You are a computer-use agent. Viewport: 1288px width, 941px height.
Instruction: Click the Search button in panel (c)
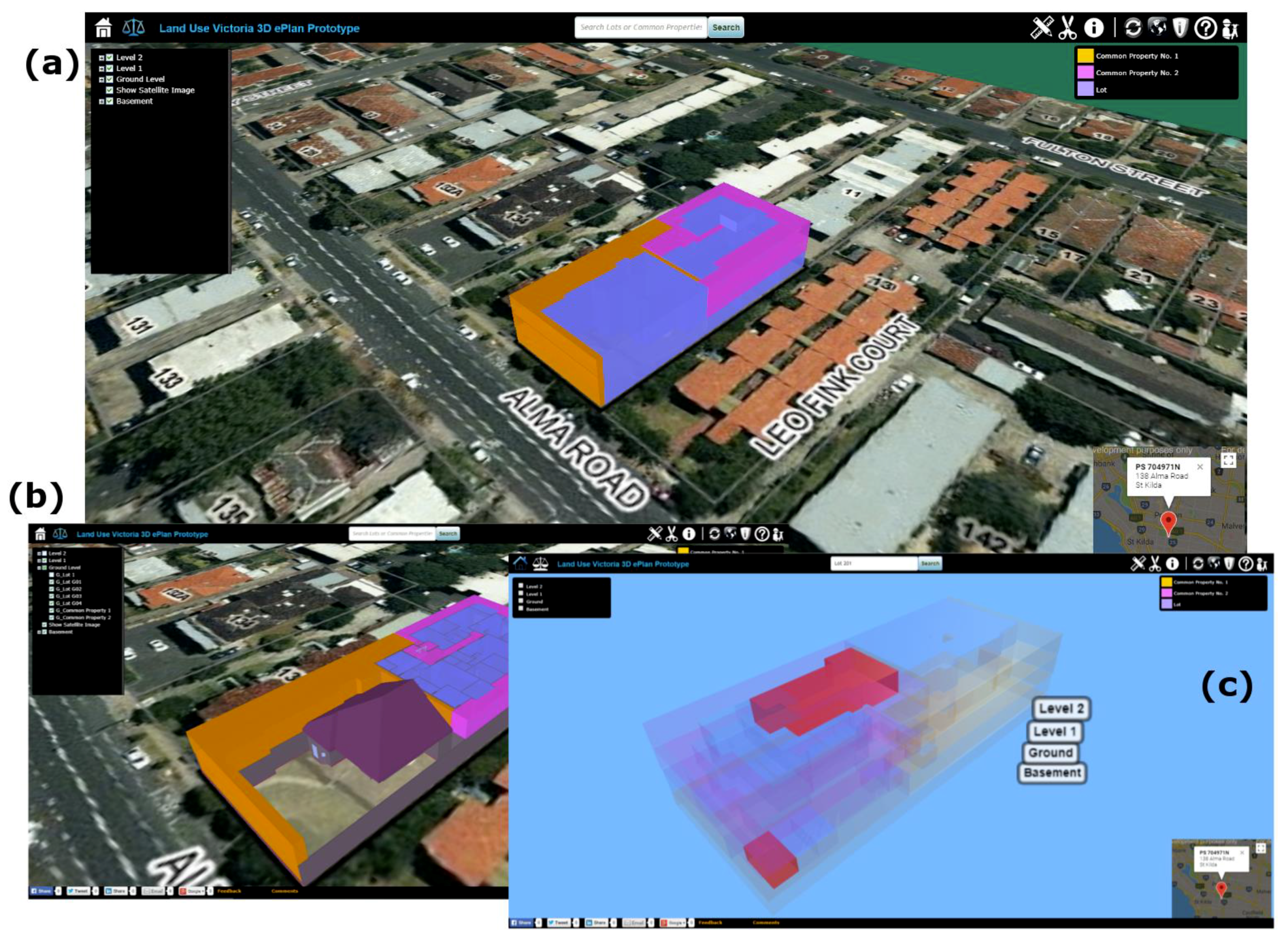point(930,563)
